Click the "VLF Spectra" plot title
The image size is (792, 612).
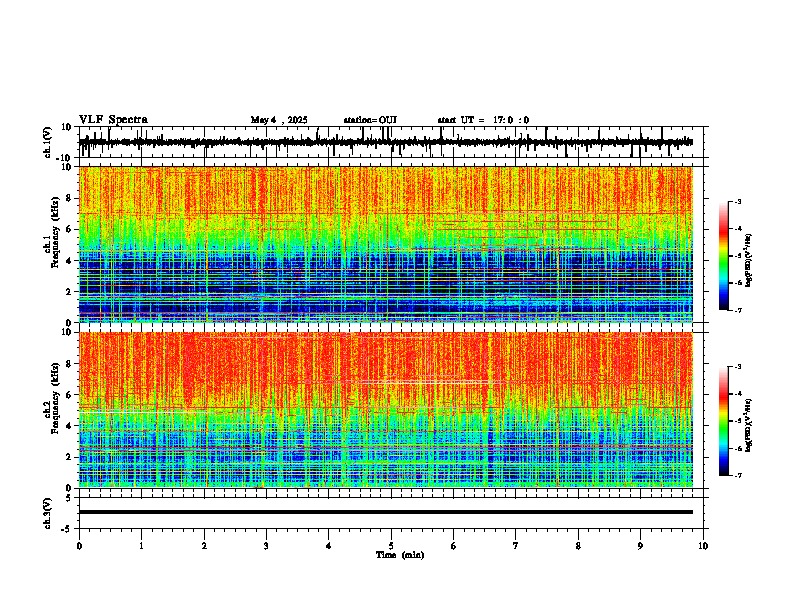pyautogui.click(x=113, y=120)
